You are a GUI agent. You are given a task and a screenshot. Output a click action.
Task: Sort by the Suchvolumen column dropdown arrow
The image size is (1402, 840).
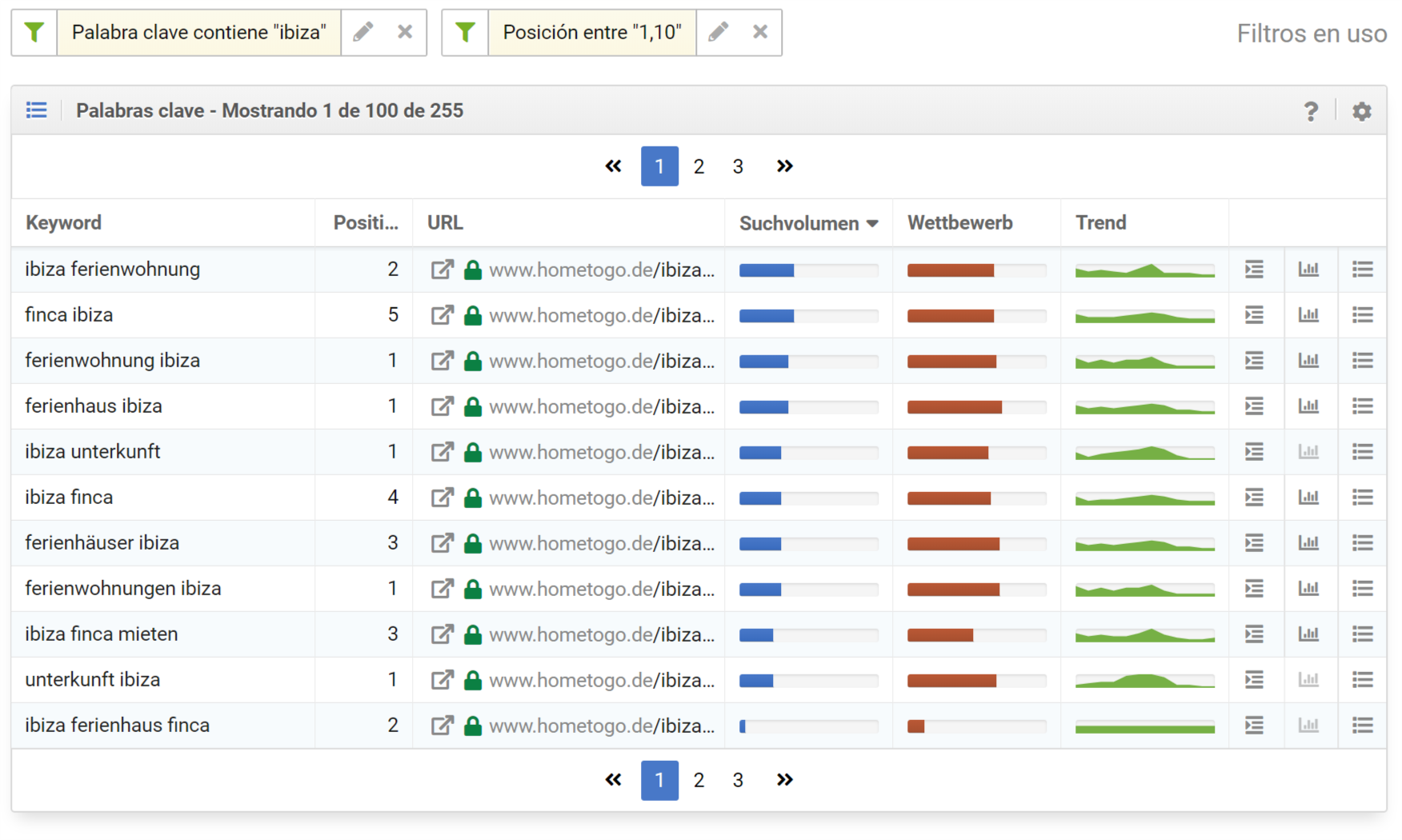872,224
